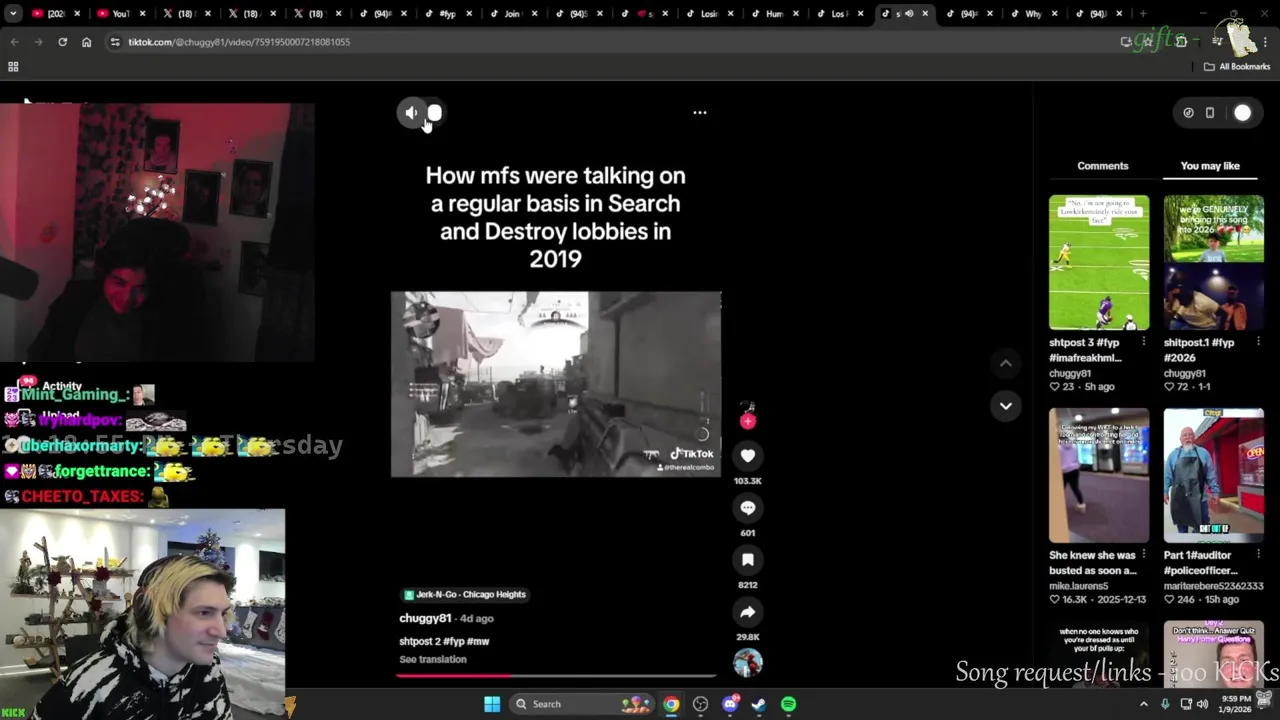The width and height of the screenshot is (1280, 720).
Task: Play or pause the Search and Destroy video
Action: click(x=556, y=384)
